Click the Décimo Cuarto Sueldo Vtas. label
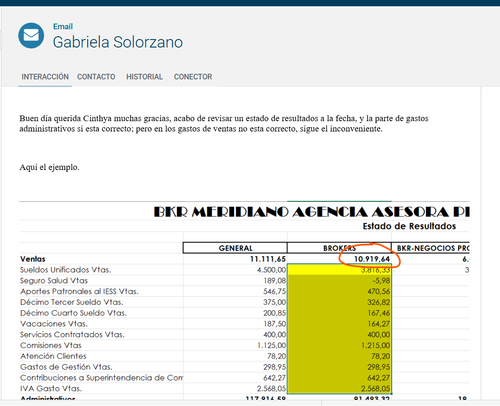This screenshot has height=406, width=500. click(x=73, y=313)
